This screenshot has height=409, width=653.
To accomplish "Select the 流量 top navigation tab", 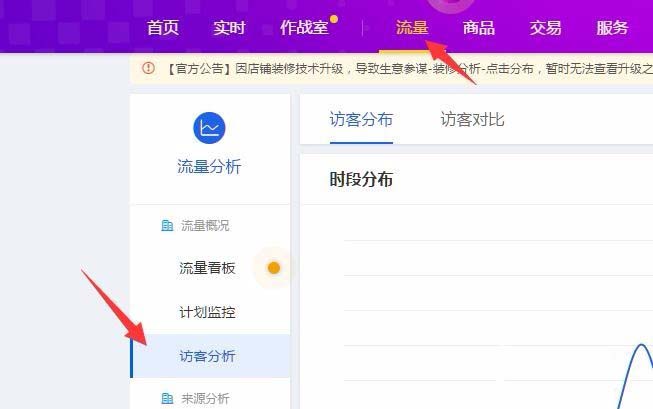I will 412,28.
